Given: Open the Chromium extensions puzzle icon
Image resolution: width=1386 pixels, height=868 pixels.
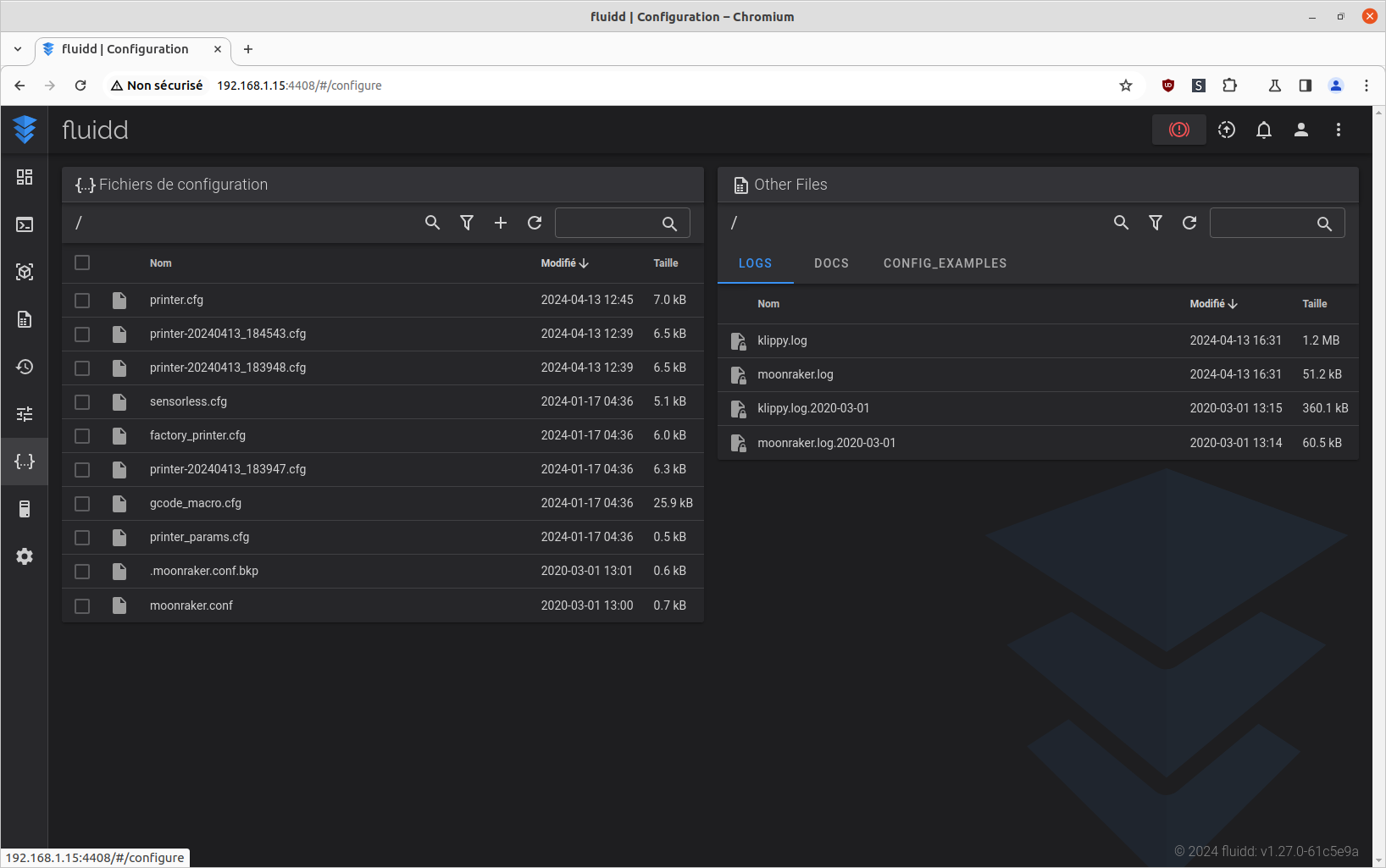Looking at the screenshot, I should (x=1230, y=86).
